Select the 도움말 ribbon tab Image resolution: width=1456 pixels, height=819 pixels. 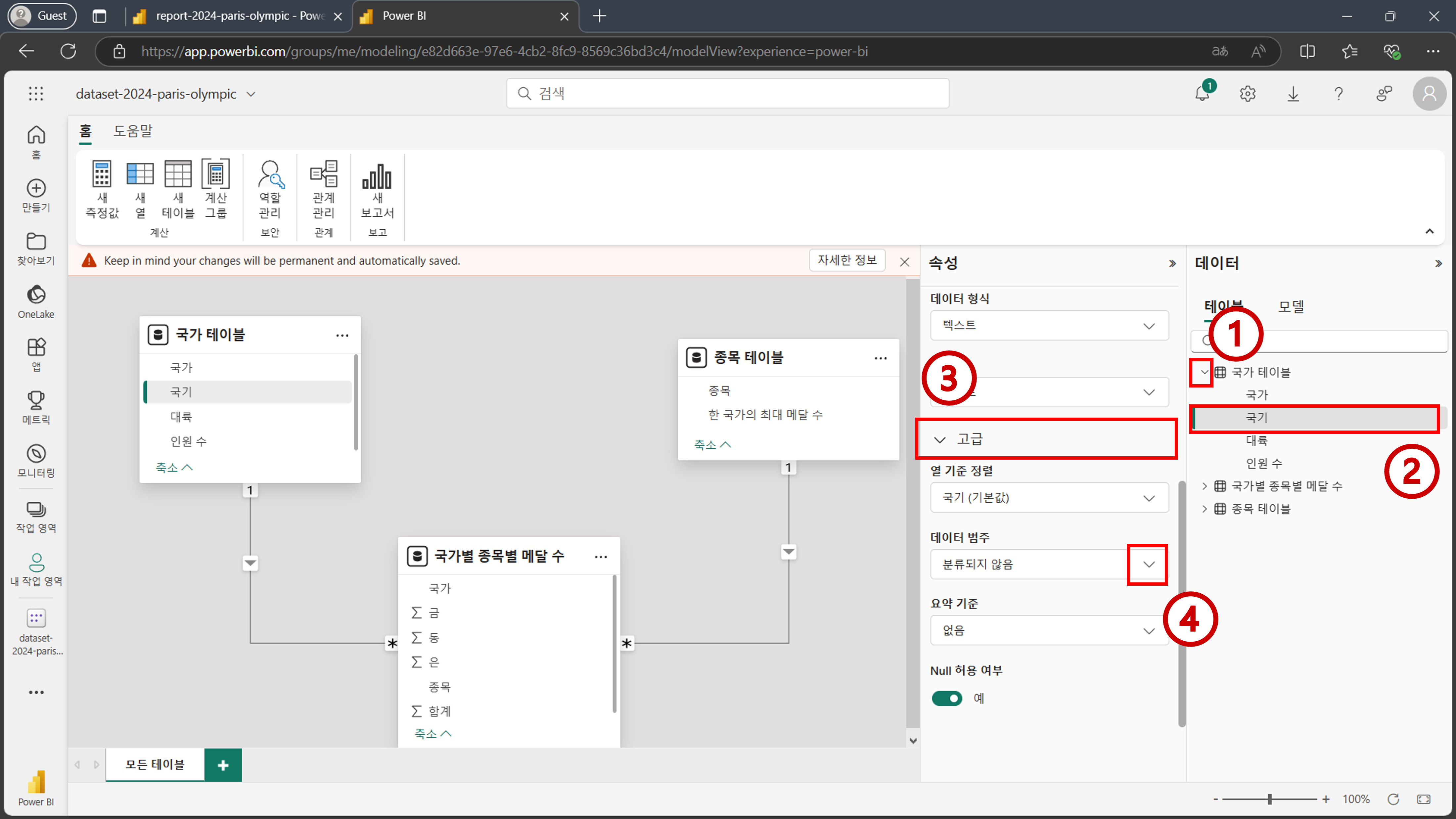(133, 131)
